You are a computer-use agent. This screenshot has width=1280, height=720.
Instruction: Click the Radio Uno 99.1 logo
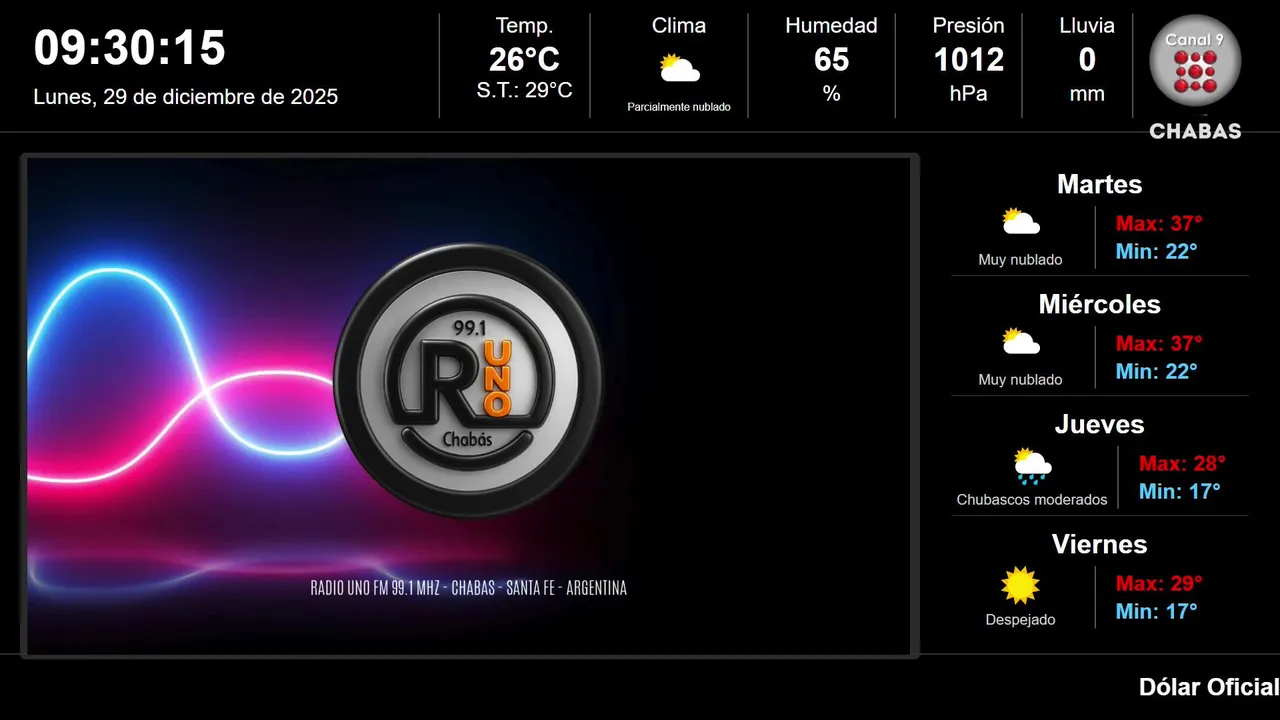(468, 380)
